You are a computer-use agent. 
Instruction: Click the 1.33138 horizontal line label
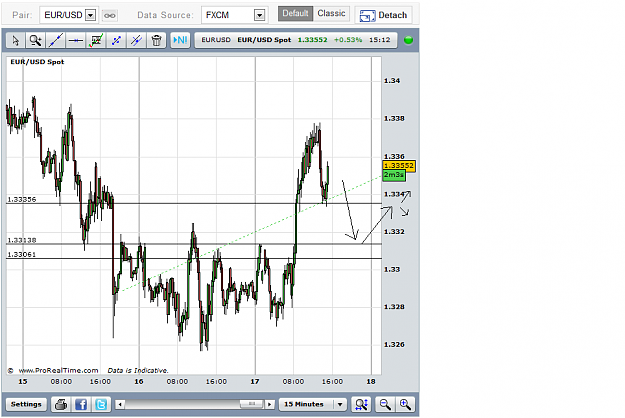pos(22,240)
